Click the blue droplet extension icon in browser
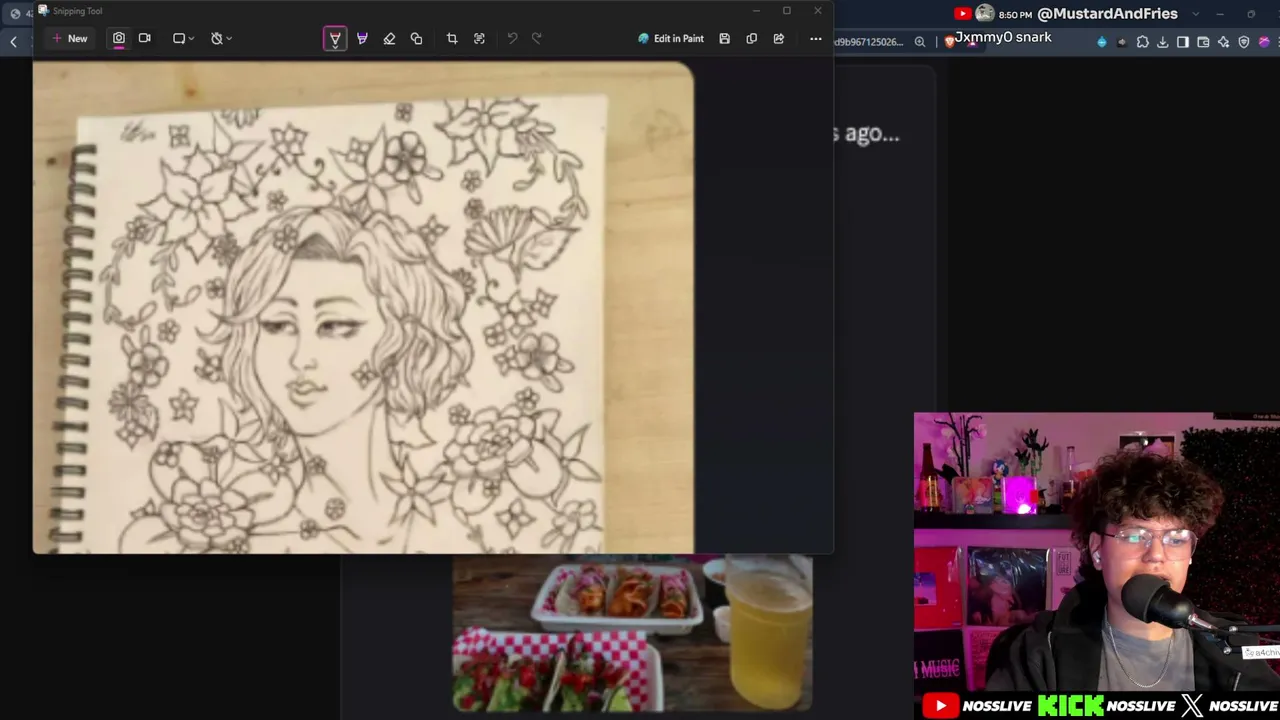 pos(1102,42)
